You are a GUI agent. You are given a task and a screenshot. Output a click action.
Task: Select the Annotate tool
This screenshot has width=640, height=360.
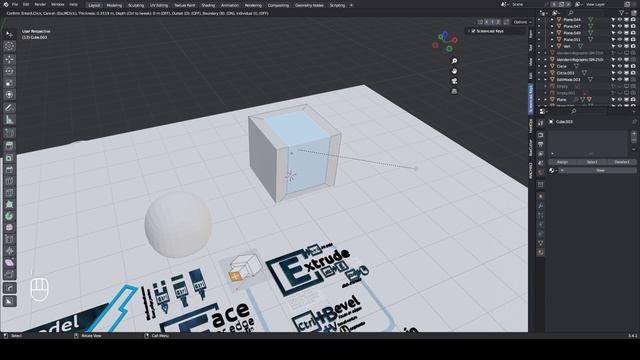point(9,108)
